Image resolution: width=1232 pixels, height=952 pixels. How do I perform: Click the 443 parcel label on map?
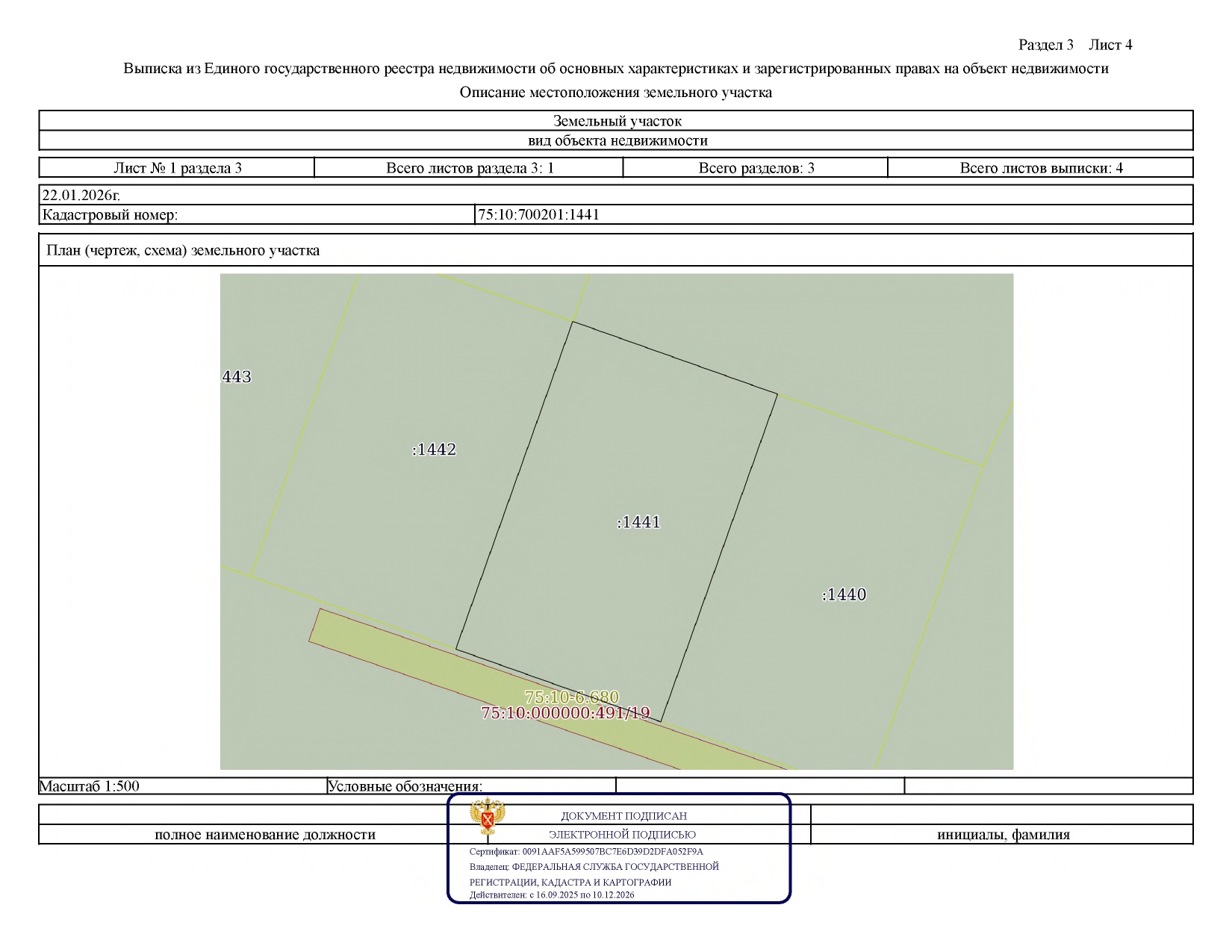pos(237,377)
